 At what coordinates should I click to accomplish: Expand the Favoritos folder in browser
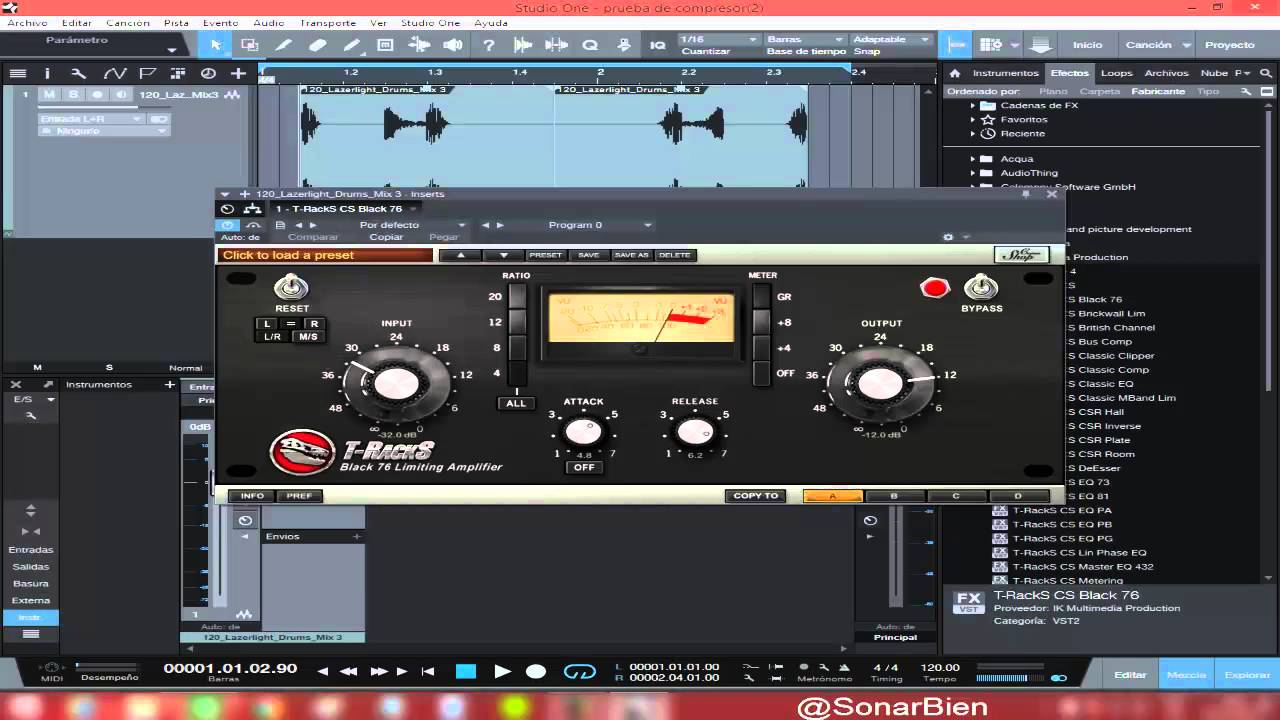click(x=972, y=119)
